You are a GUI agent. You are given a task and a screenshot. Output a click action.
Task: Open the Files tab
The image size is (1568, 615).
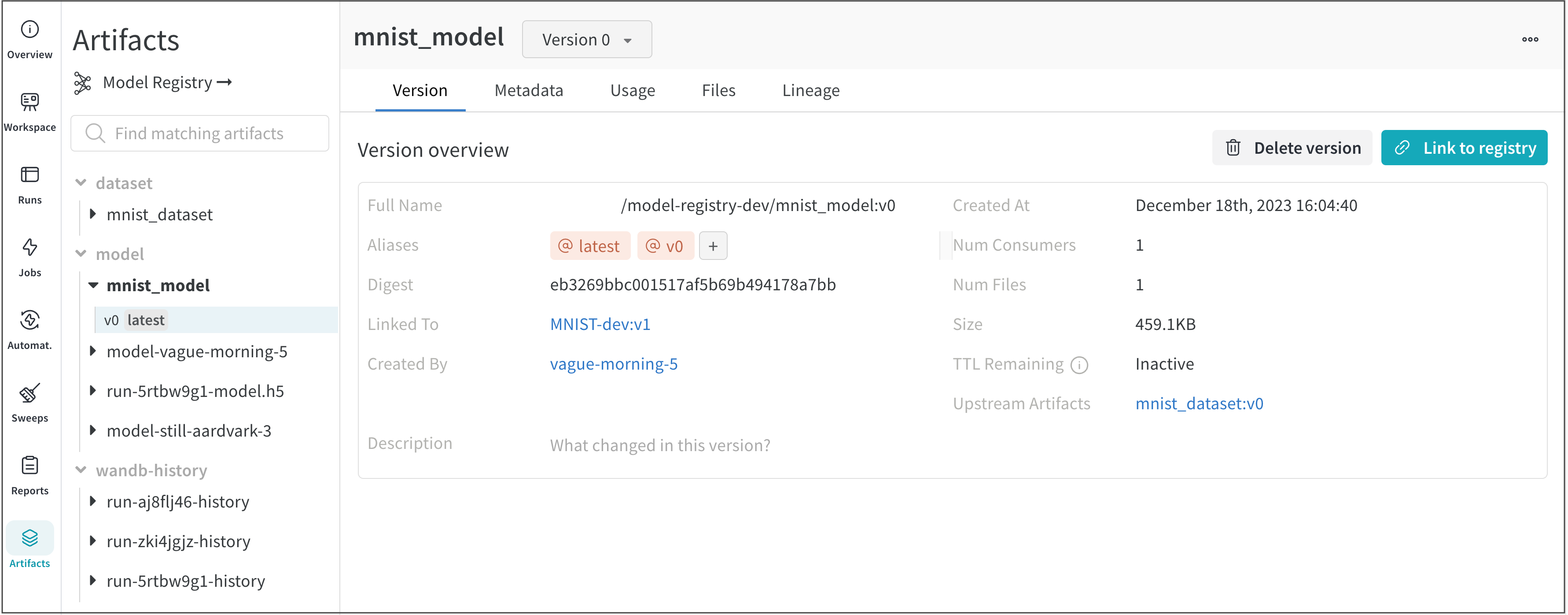click(718, 90)
